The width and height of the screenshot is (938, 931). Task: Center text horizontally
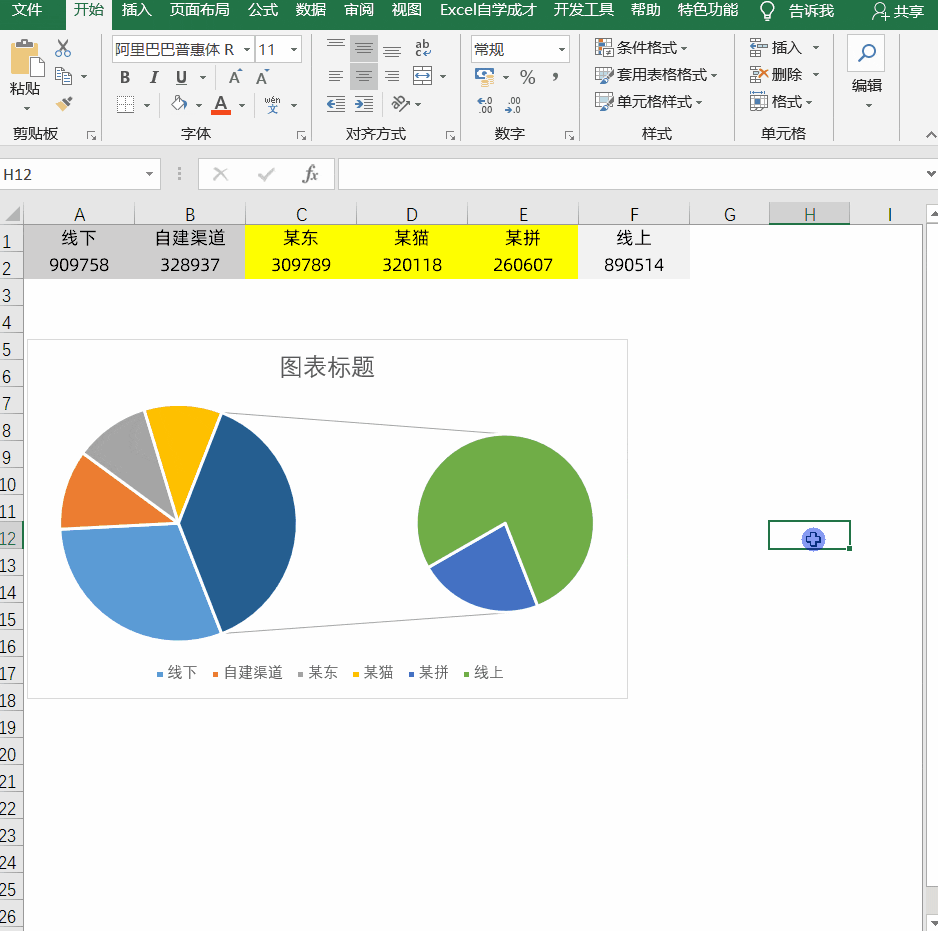[364, 76]
